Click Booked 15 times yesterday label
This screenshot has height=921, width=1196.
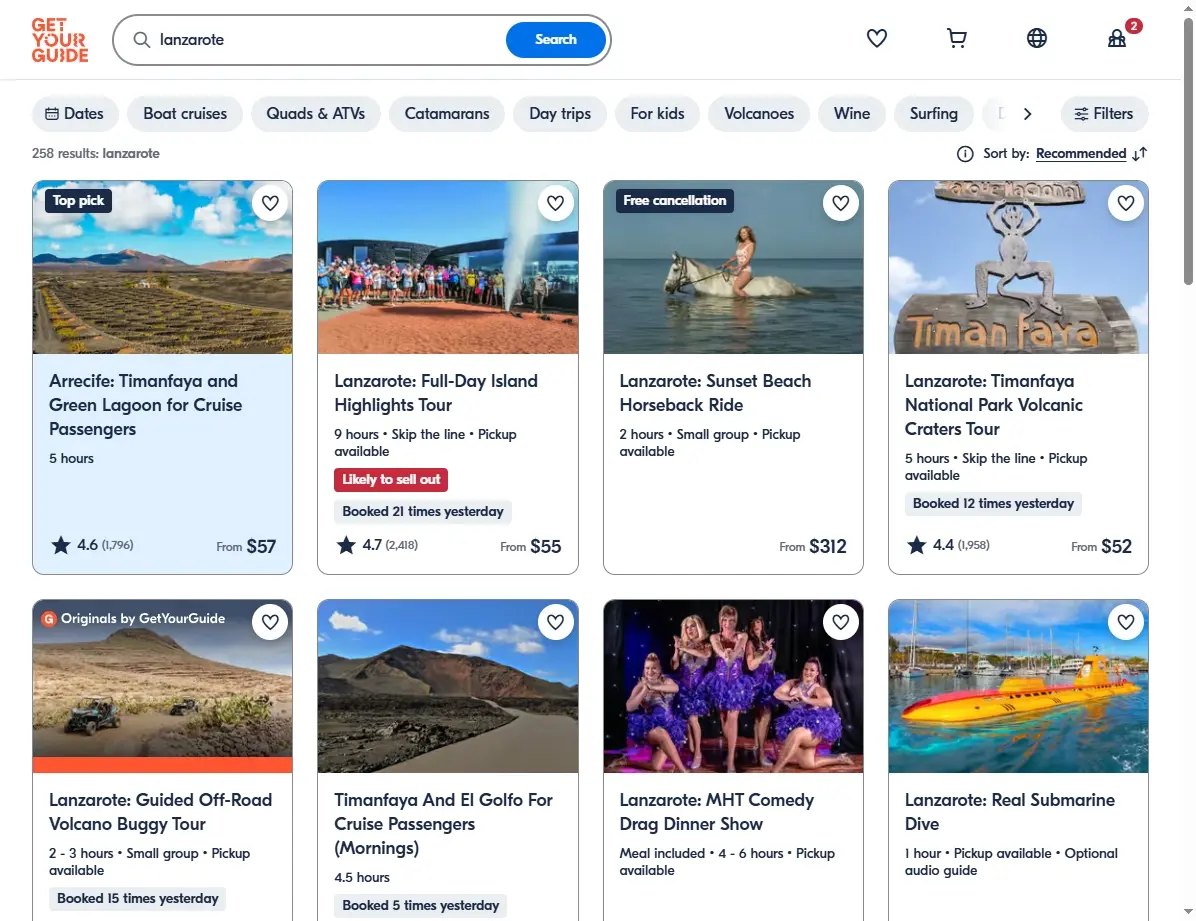(x=137, y=899)
